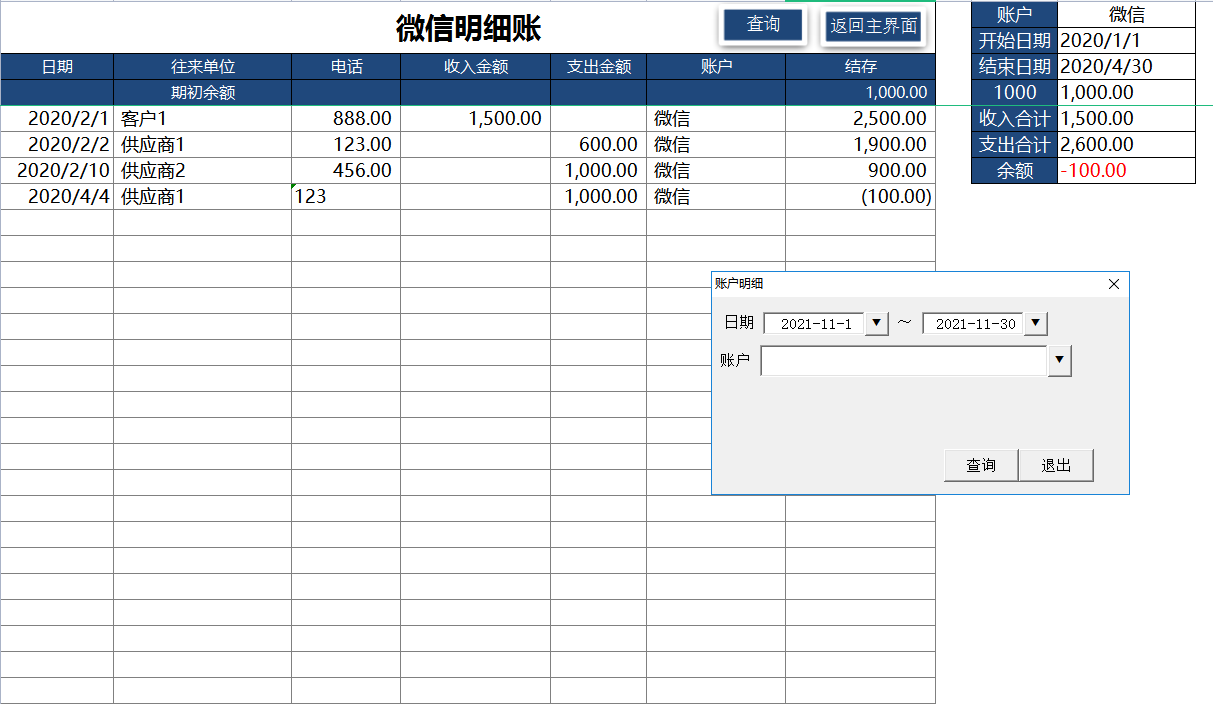
Task: Select the 结存 column header
Action: [x=861, y=67]
